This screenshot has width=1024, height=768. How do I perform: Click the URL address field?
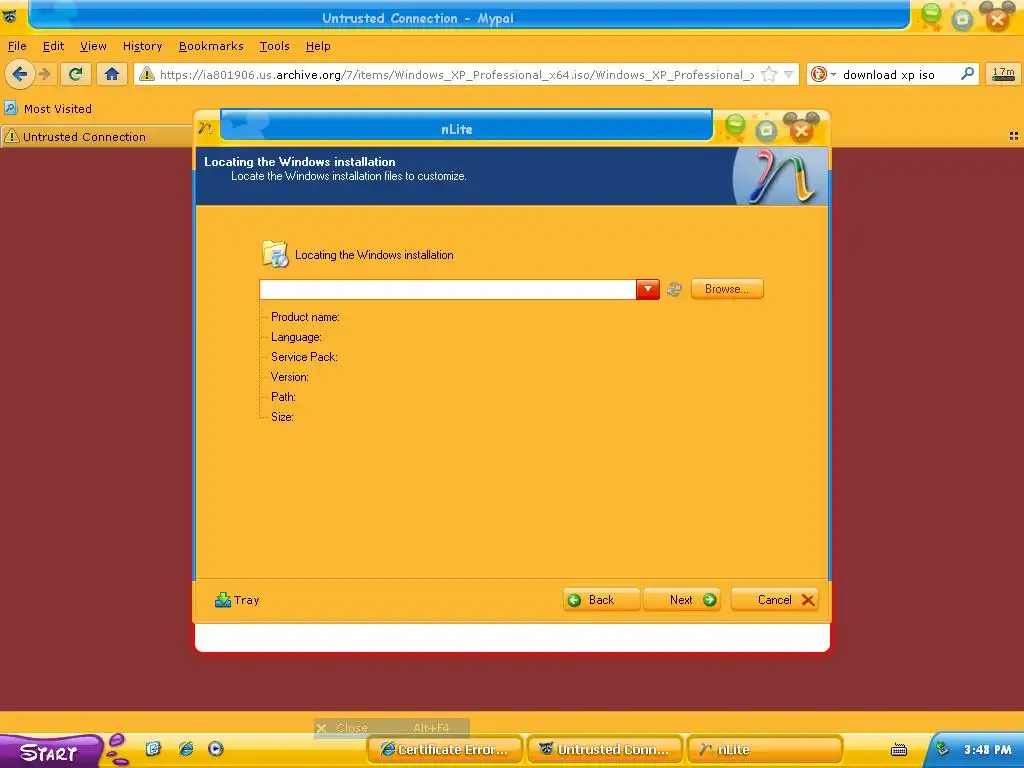click(x=456, y=74)
